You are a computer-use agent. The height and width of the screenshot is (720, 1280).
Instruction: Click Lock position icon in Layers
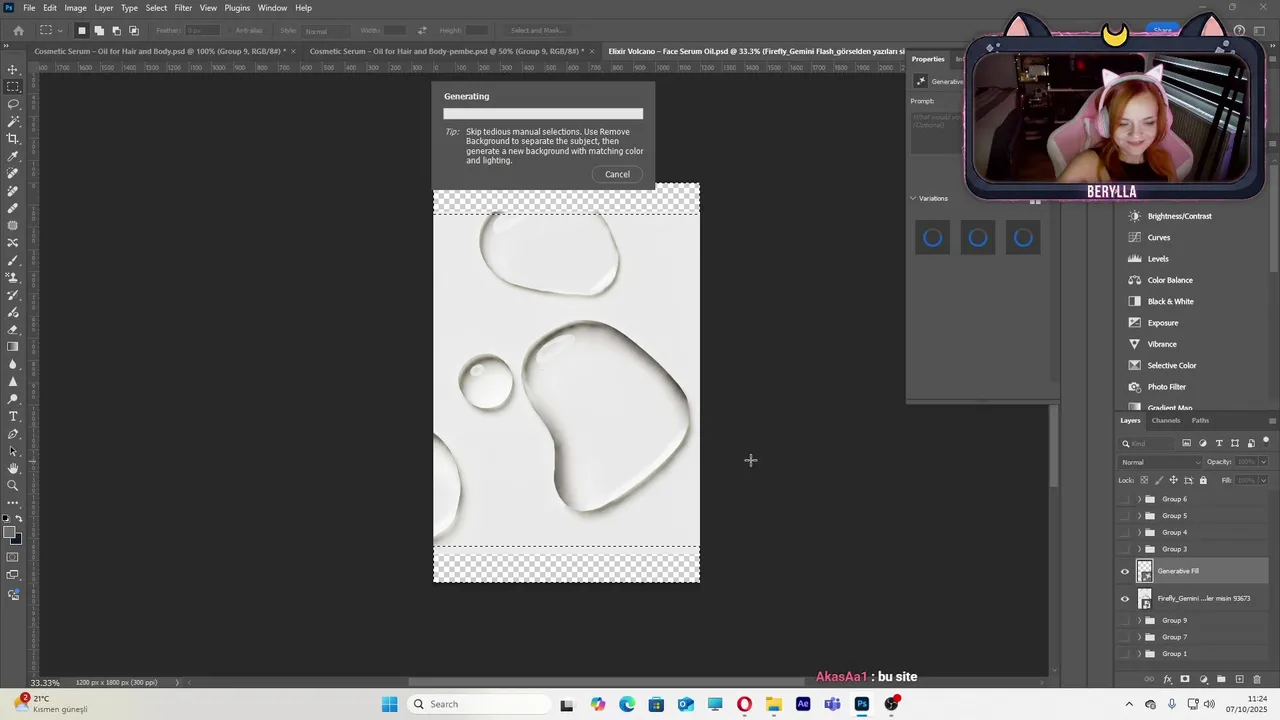(x=1174, y=480)
